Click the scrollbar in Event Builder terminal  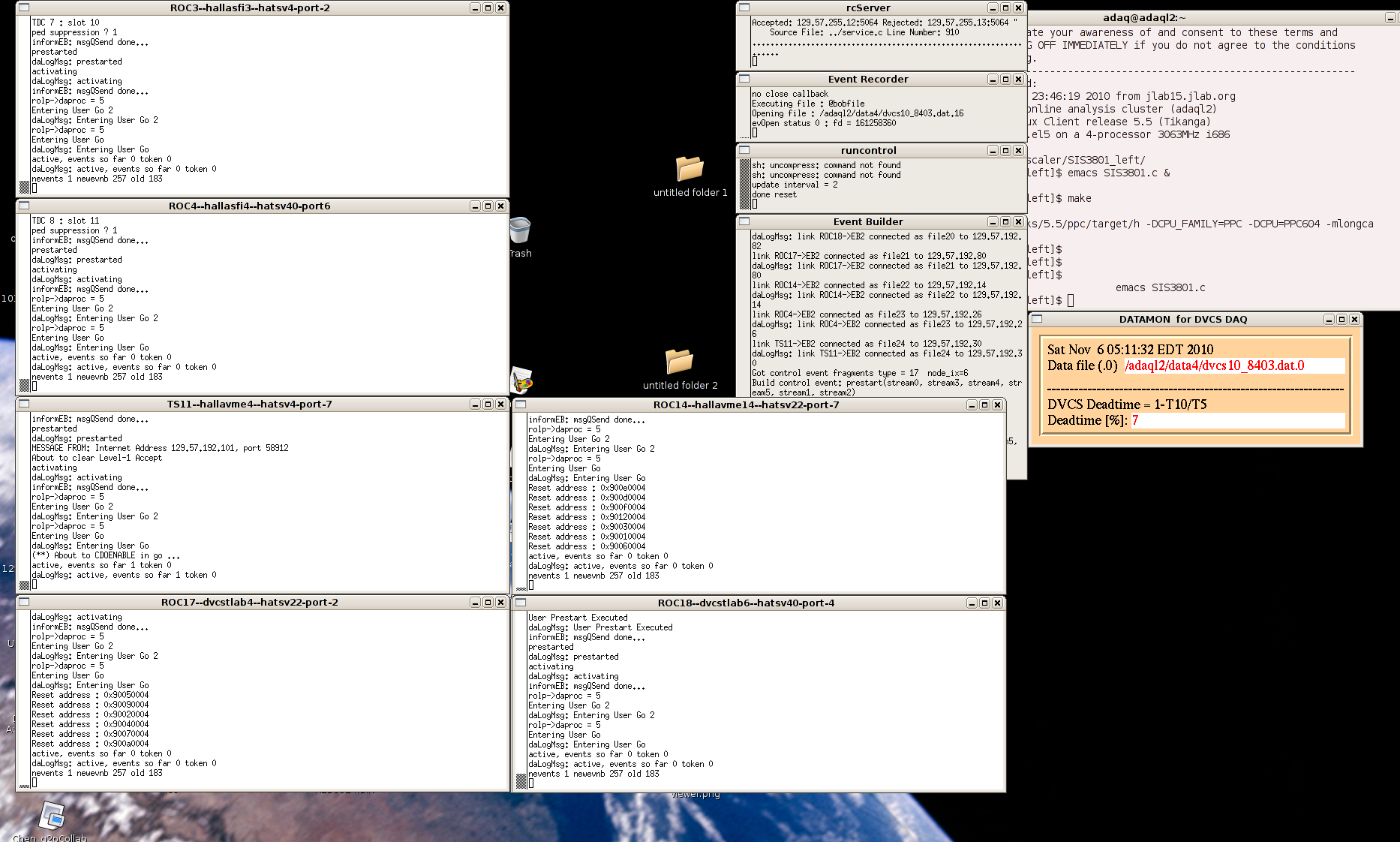744,314
